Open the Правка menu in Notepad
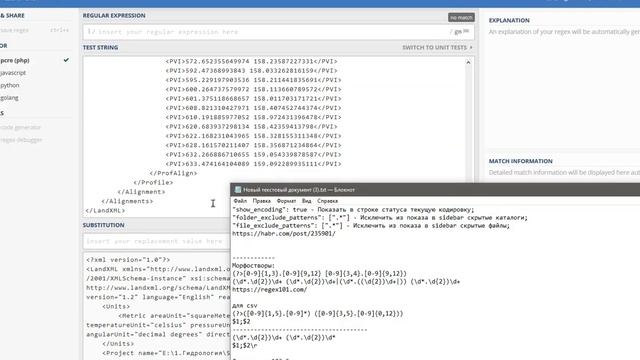640x360 pixels. pyautogui.click(x=261, y=201)
